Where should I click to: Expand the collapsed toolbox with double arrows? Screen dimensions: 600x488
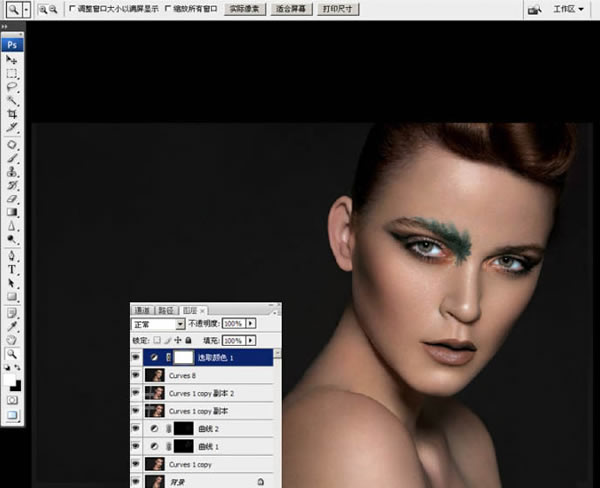tap(4, 26)
